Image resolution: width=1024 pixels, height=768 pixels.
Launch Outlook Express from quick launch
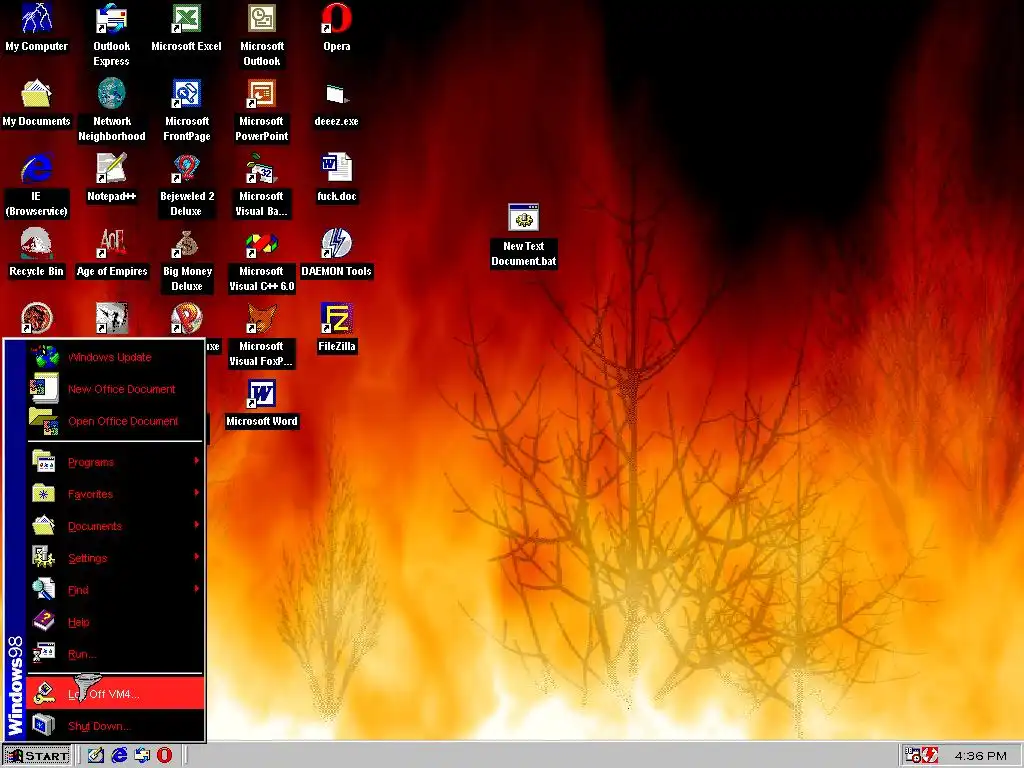coord(142,756)
